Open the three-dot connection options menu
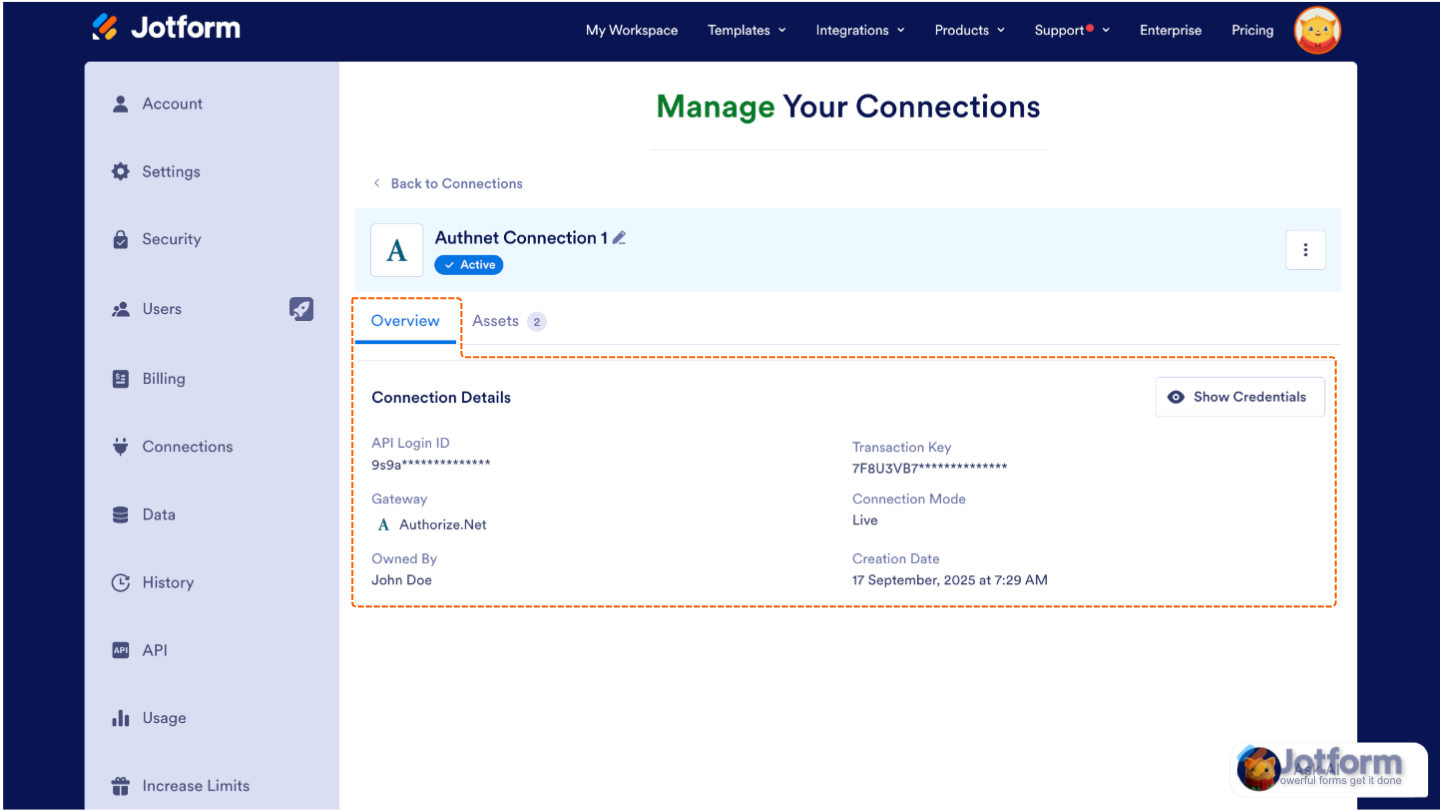 (x=1305, y=249)
